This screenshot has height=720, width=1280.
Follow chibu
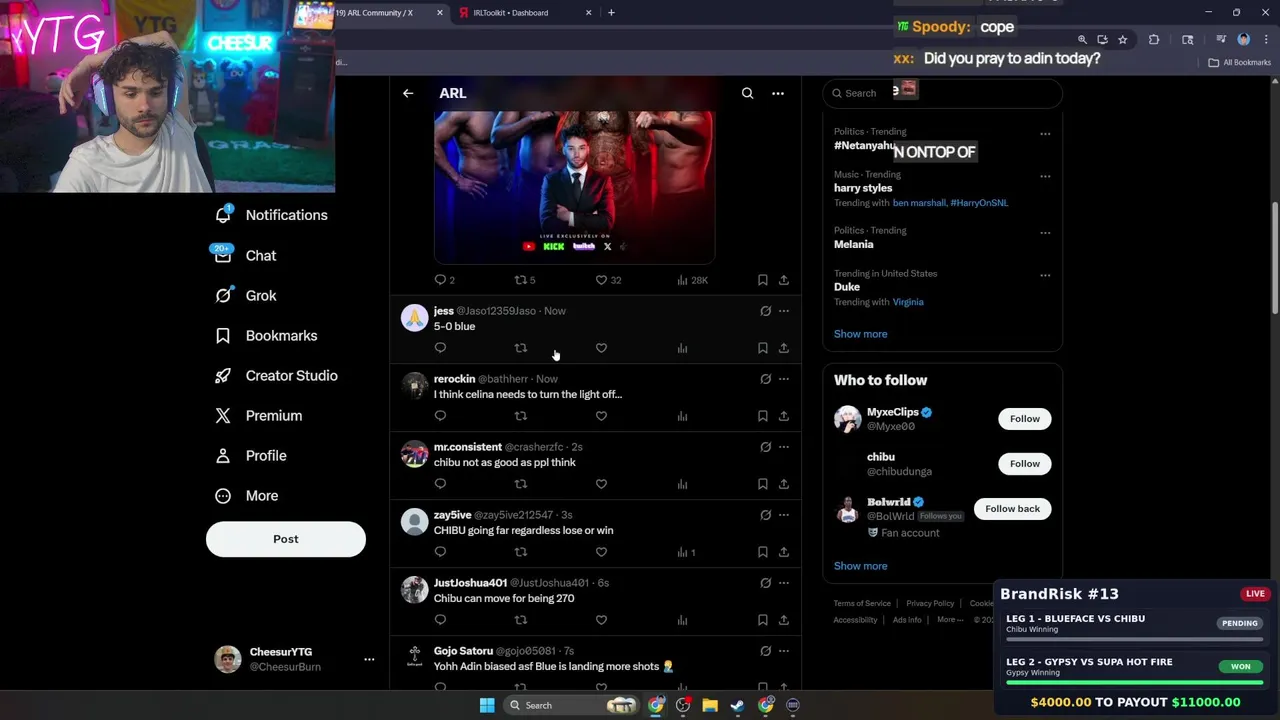pyautogui.click(x=1024, y=464)
